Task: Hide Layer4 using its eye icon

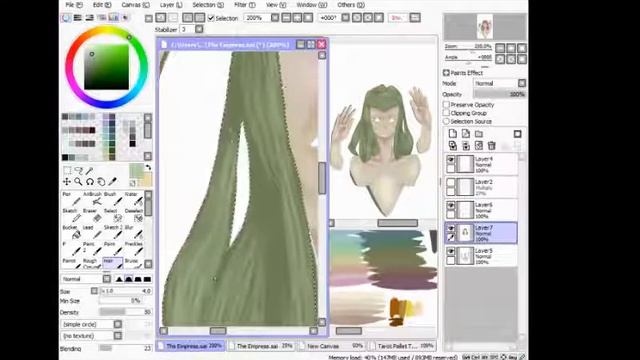Action: pos(451,160)
